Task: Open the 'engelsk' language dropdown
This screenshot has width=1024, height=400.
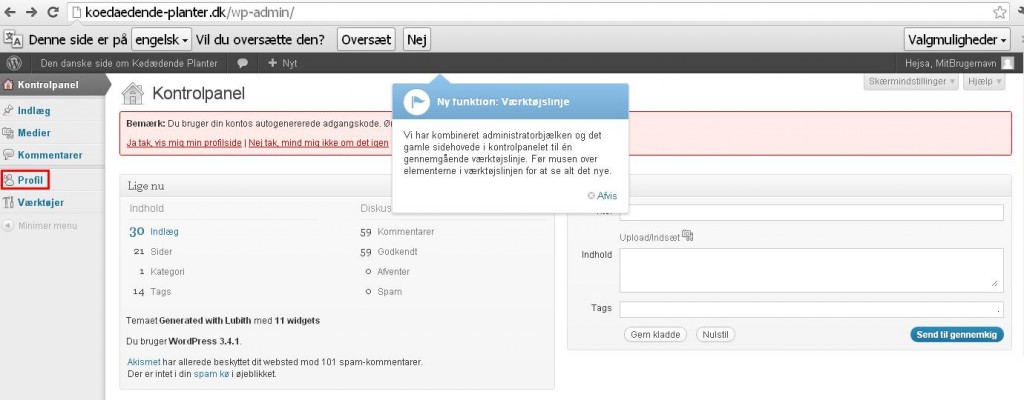Action: (161, 40)
